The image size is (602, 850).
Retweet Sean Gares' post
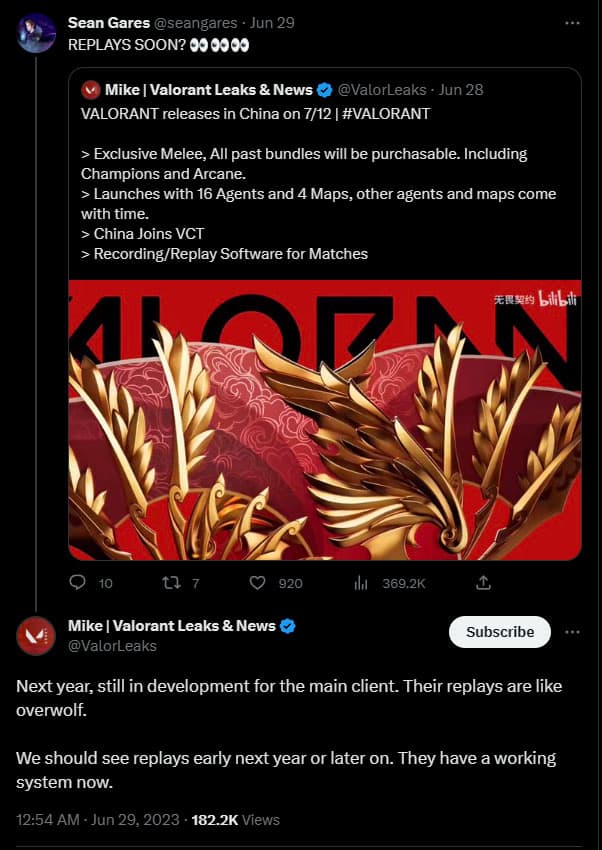point(172,583)
